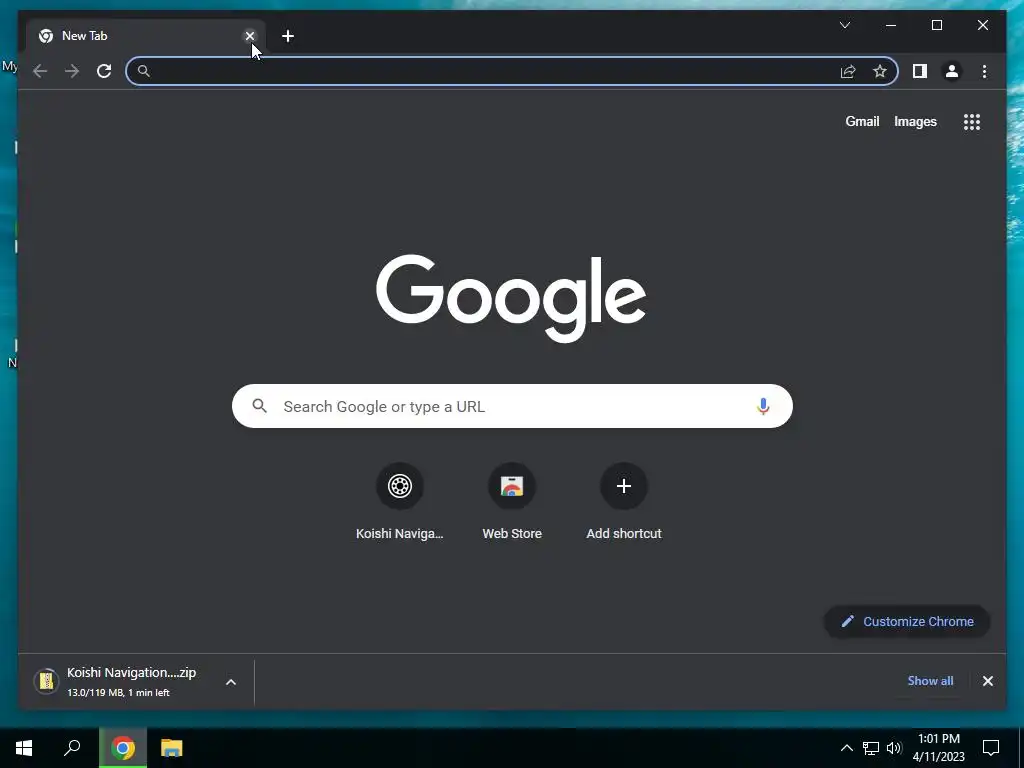
Task: Open File Explorer from taskbar
Action: (172, 748)
